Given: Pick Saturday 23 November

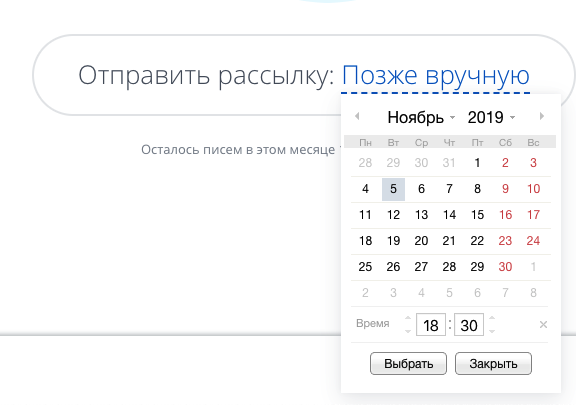Looking at the screenshot, I should [505, 241].
